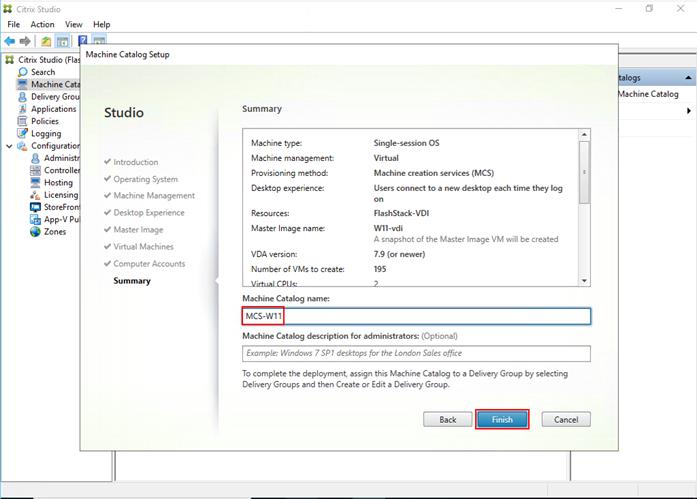The height and width of the screenshot is (499, 697).
Task: Click the '7.9 (or newer)' VDA version
Action: click(x=399, y=254)
